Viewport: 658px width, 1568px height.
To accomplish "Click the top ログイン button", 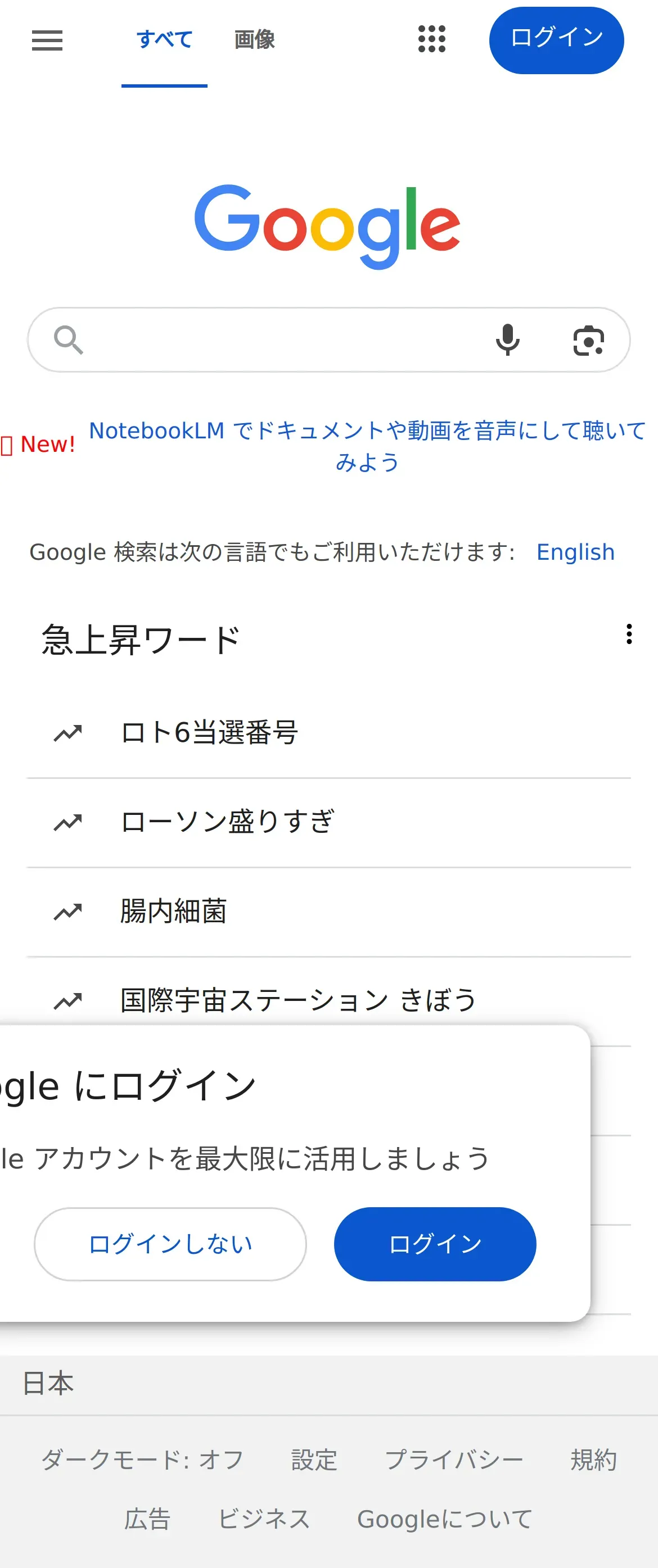I will pos(556,40).
